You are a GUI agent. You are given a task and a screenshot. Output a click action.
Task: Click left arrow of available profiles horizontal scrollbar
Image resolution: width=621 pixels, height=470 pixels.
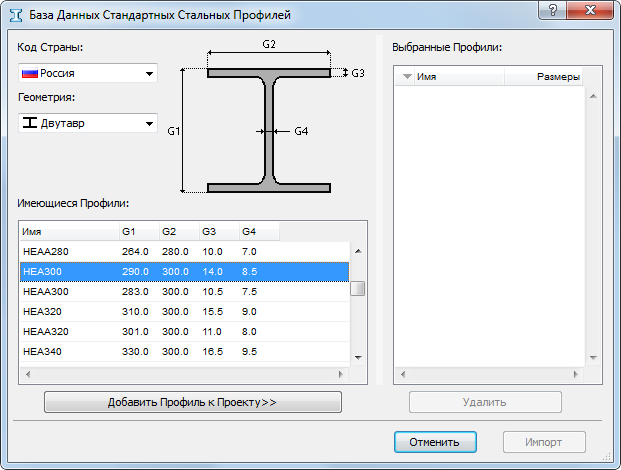click(28, 374)
